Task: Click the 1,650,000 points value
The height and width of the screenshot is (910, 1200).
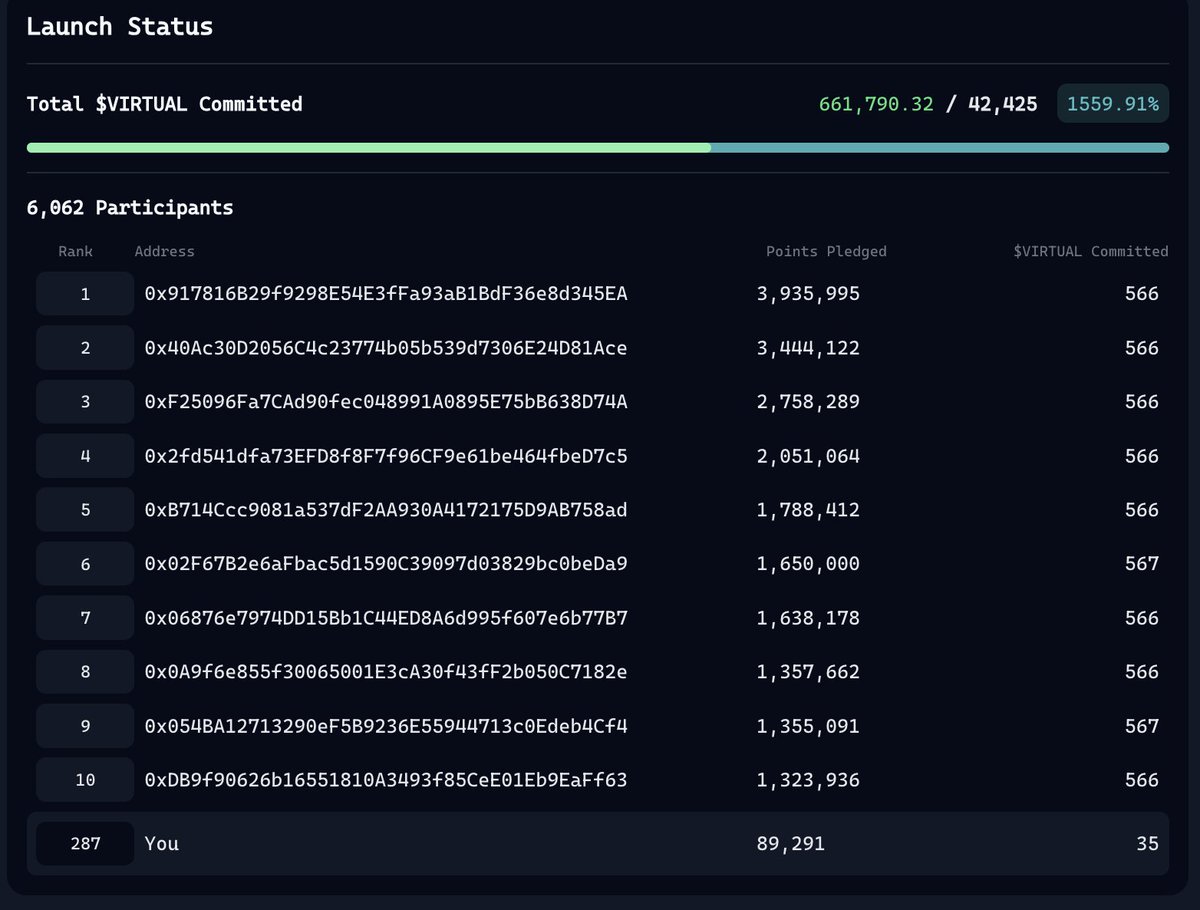Action: (808, 564)
